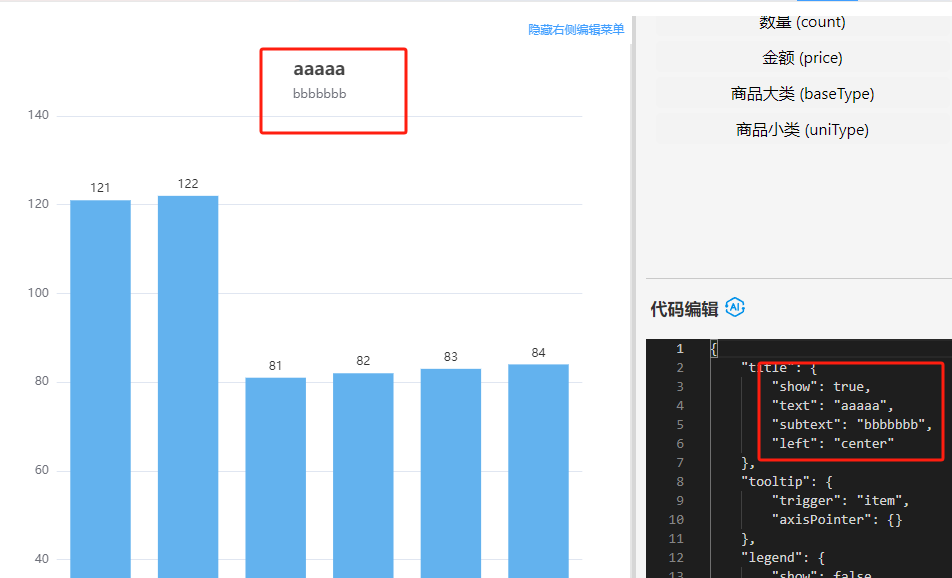This screenshot has height=578, width=952.
Task: Click the bar labeled 121 in the chart
Action: tap(100, 388)
